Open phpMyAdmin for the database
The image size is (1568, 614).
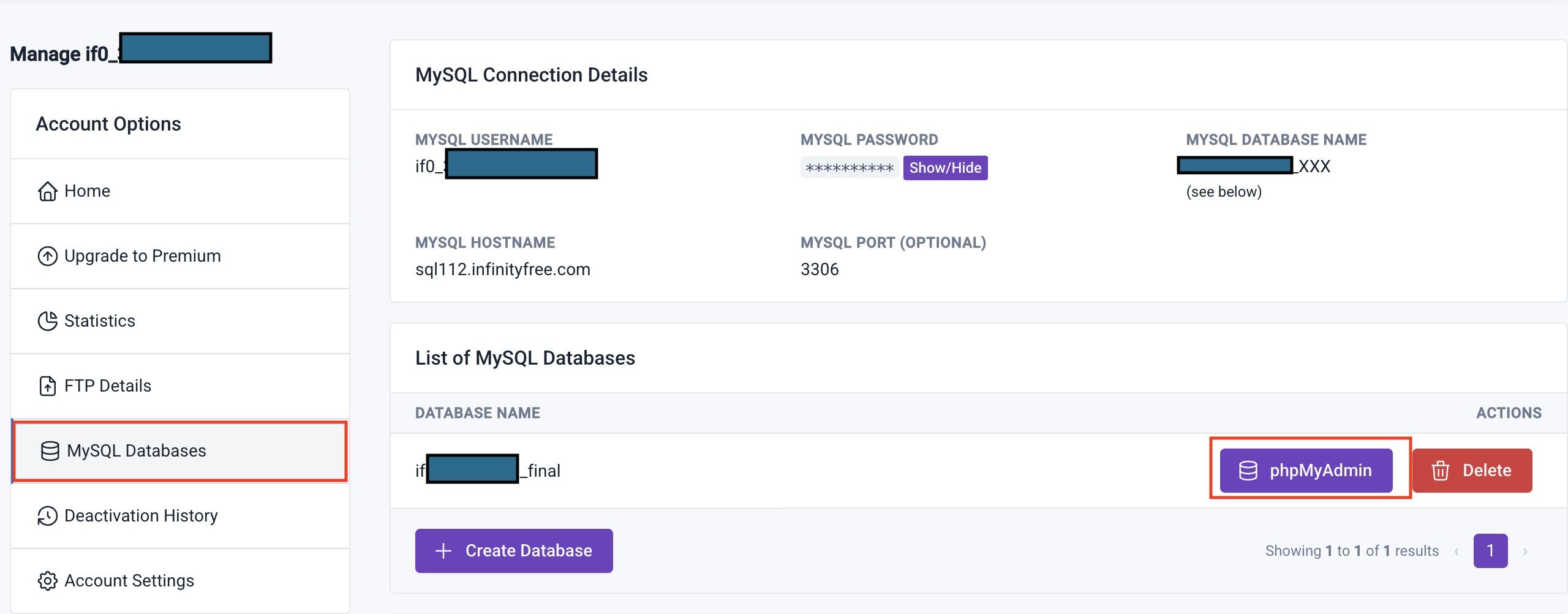coord(1306,471)
